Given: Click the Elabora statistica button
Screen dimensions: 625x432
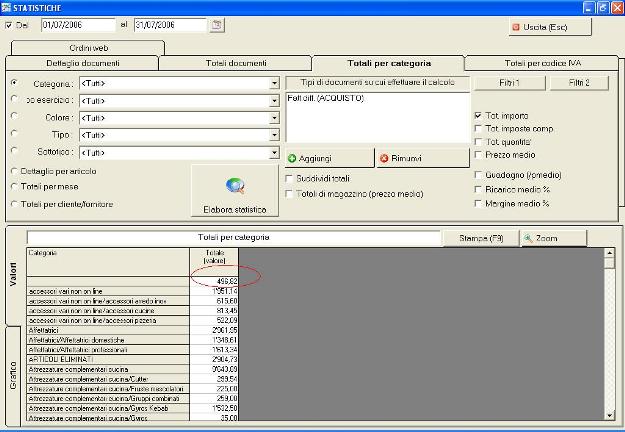Looking at the screenshot, I should 235,191.
